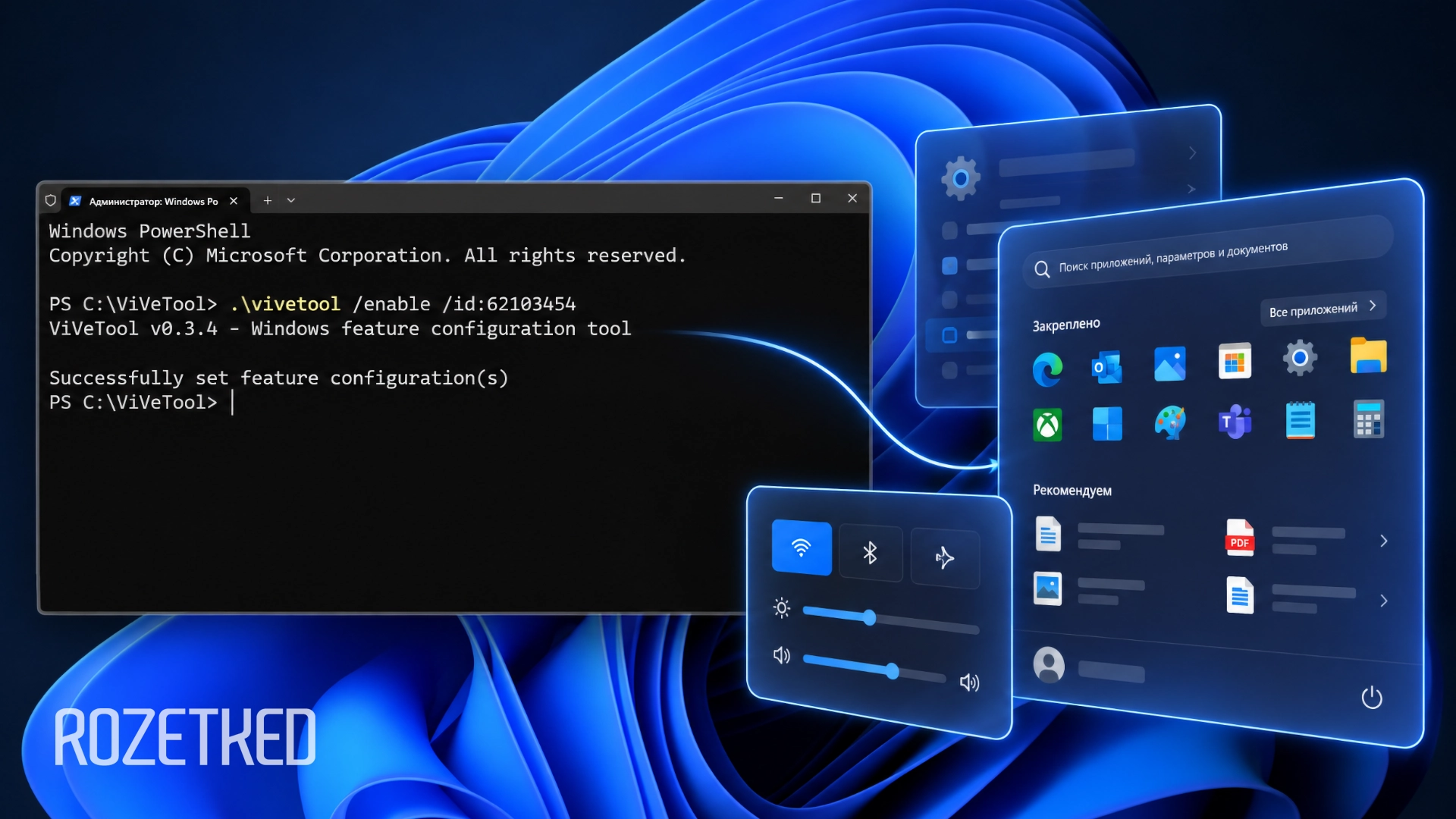Expand the first recommended row chevron

(1384, 541)
